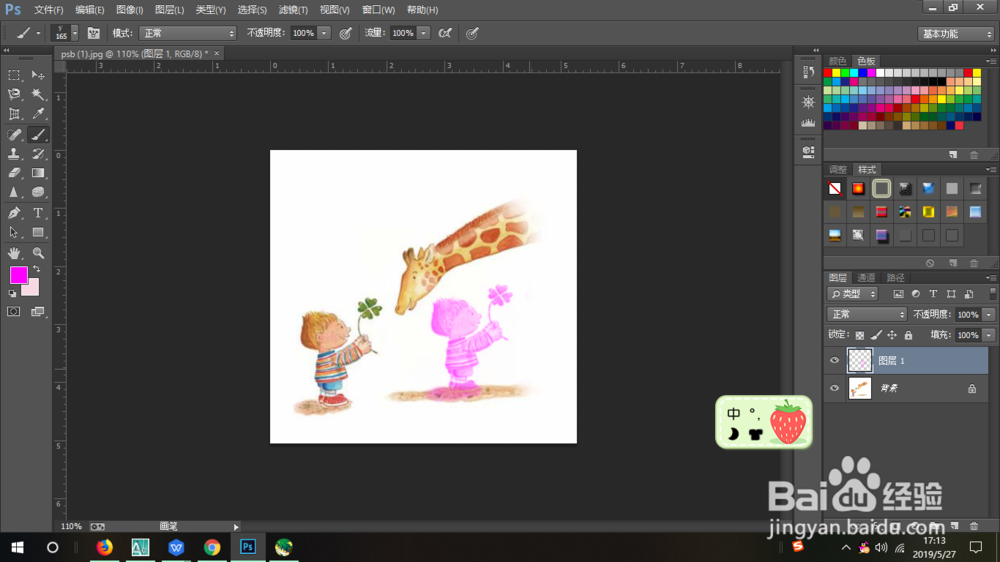
Task: Click the foreground color magenta swatch
Action: 18,275
